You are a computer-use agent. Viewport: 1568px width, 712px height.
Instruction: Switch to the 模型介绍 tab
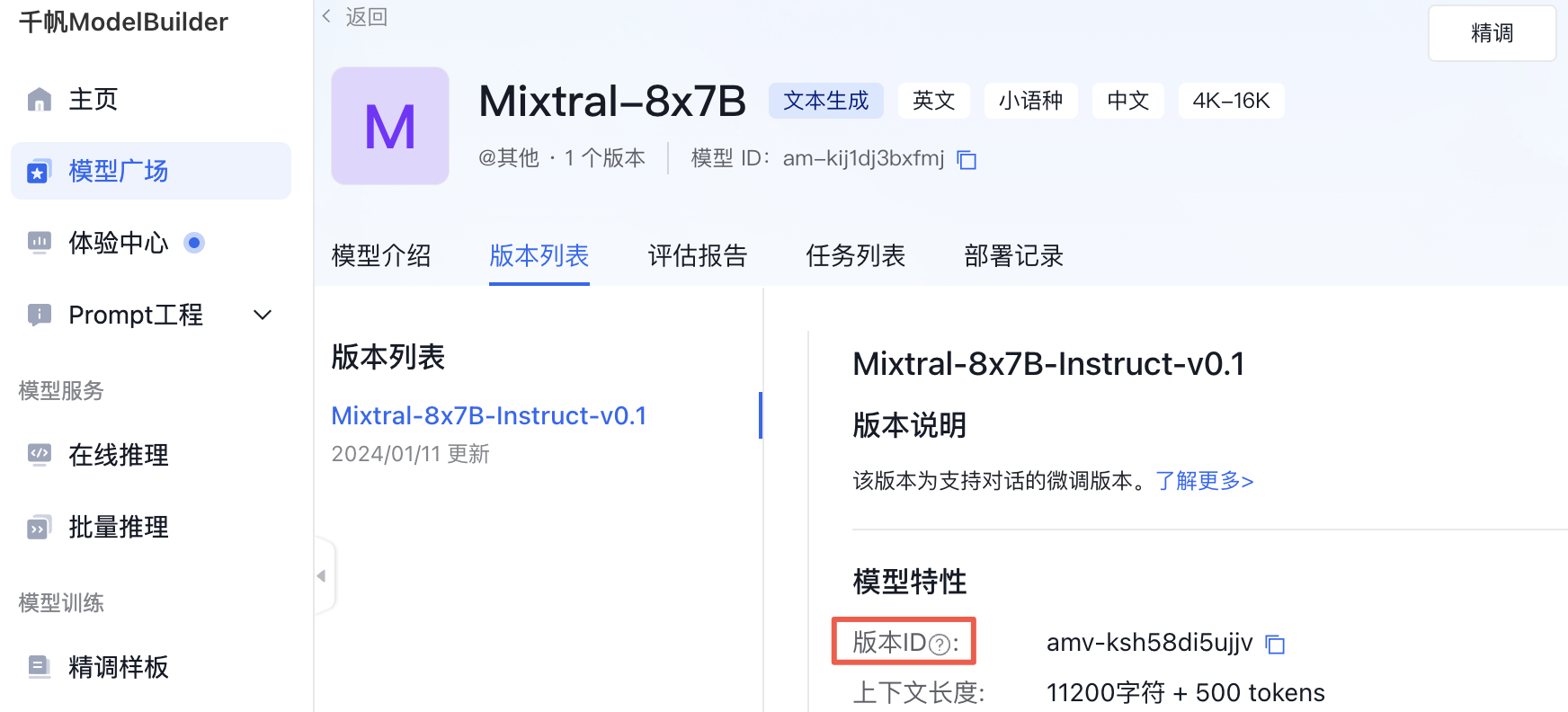click(x=381, y=256)
